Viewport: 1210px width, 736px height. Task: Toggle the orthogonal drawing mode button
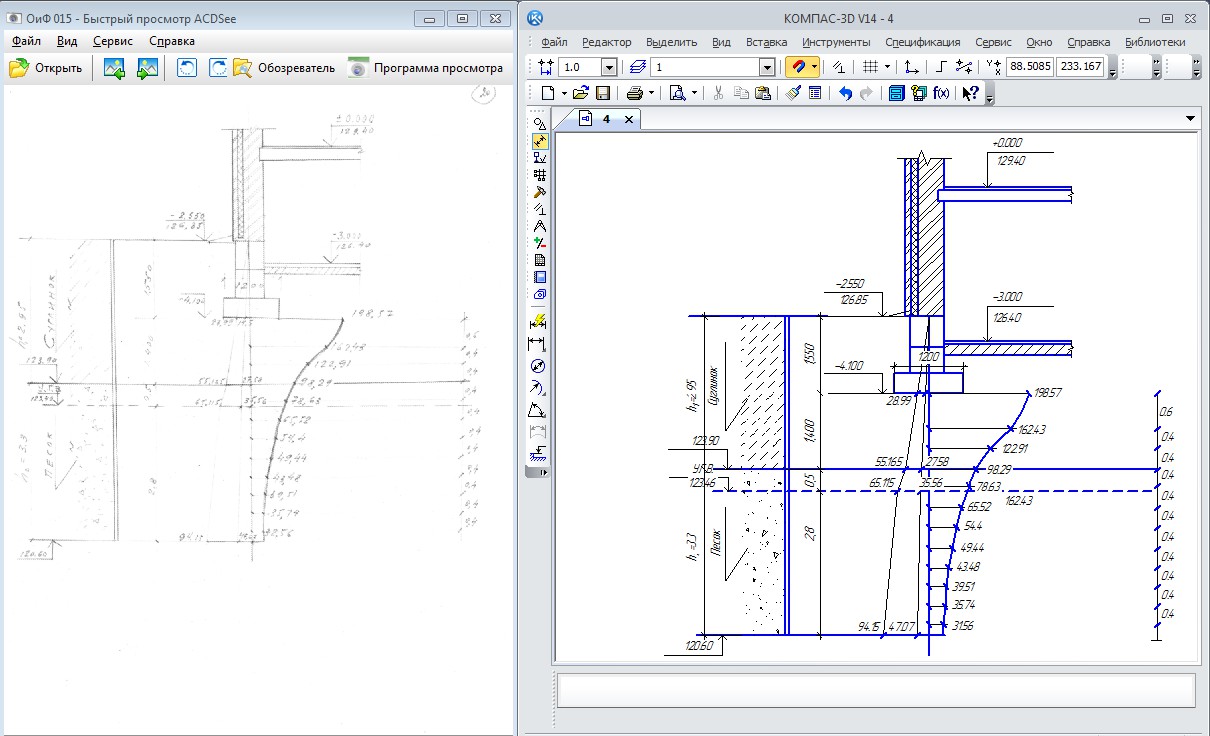point(940,67)
